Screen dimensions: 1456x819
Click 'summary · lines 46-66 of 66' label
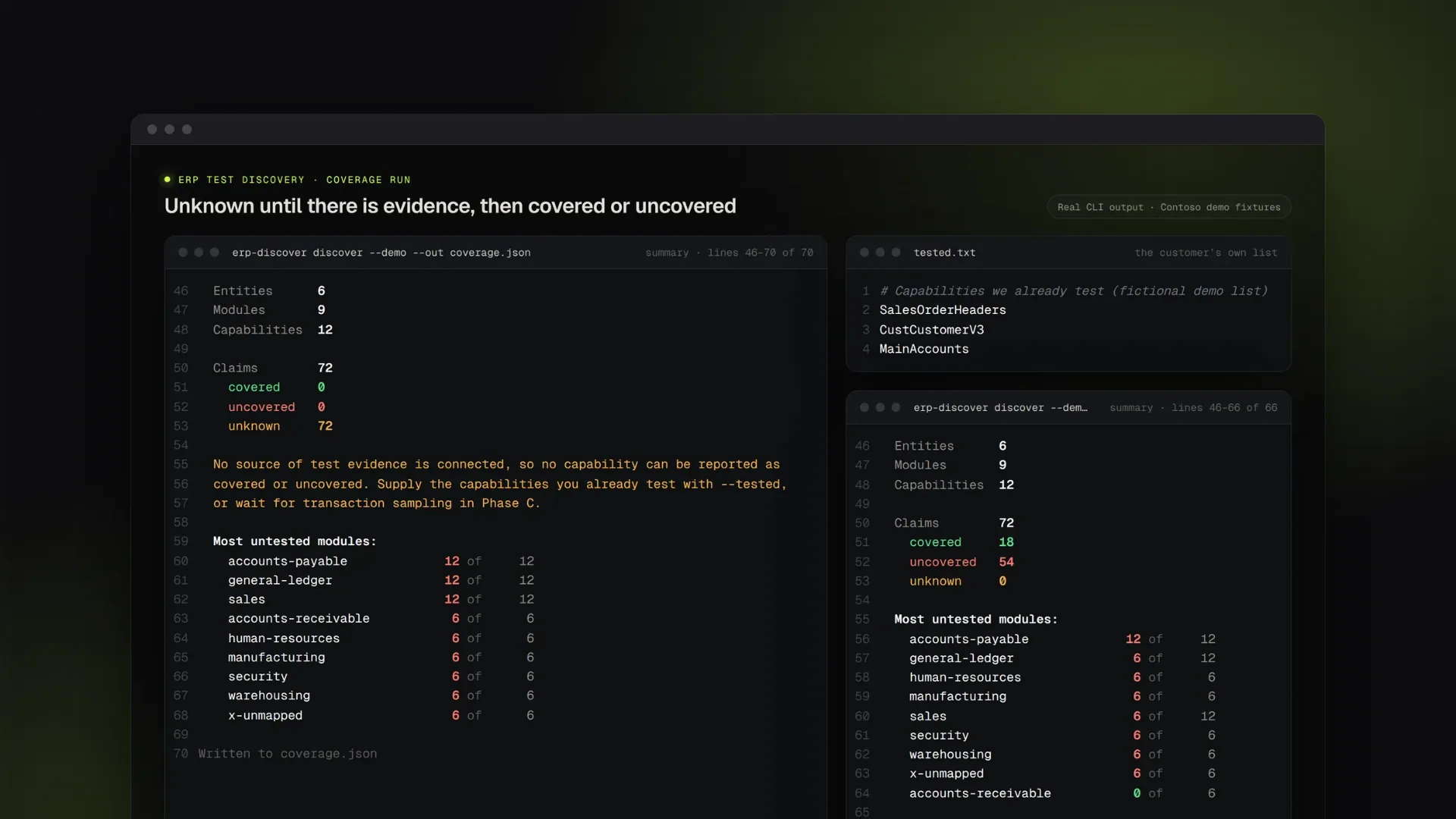click(x=1194, y=408)
